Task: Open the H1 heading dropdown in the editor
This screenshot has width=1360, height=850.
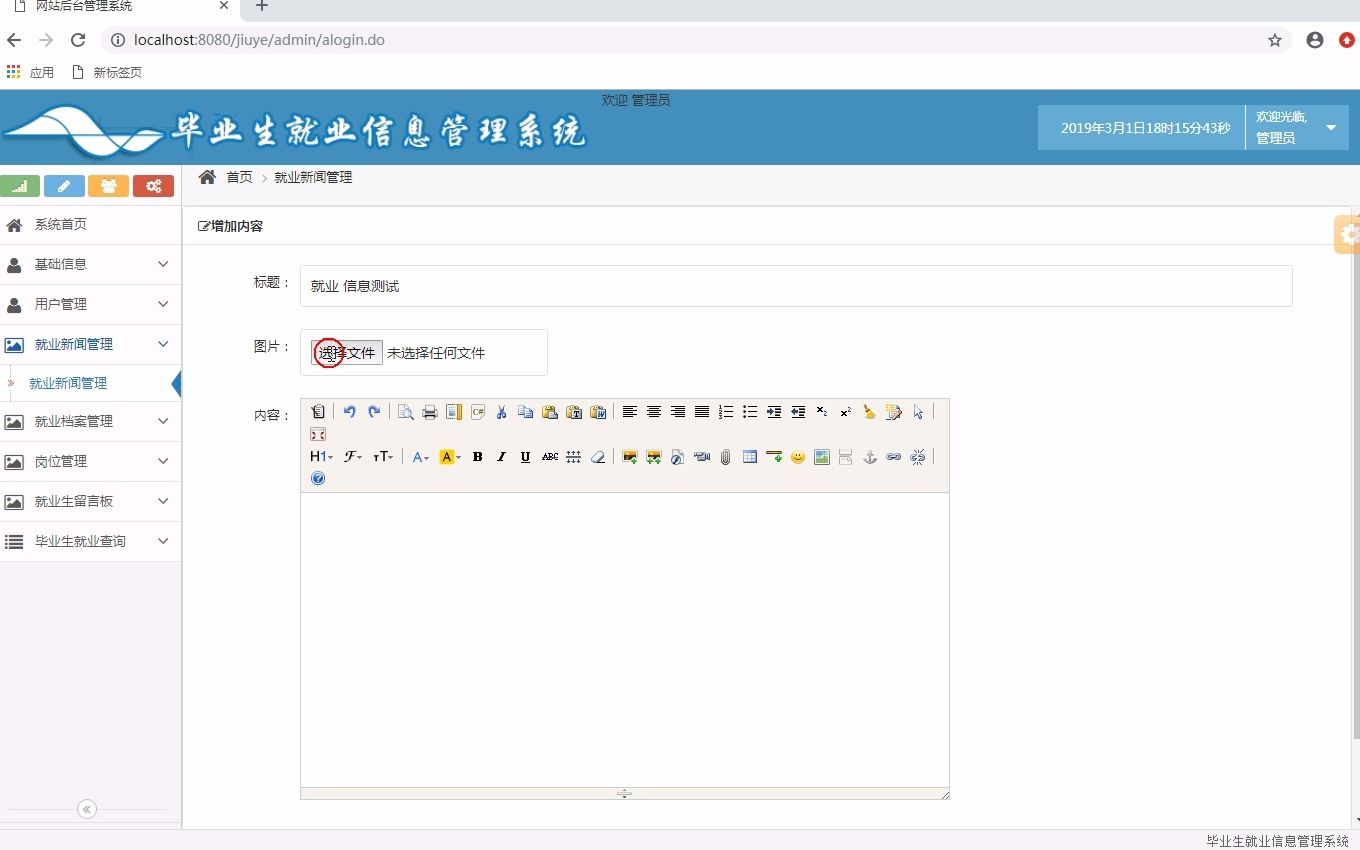Action: click(x=320, y=457)
